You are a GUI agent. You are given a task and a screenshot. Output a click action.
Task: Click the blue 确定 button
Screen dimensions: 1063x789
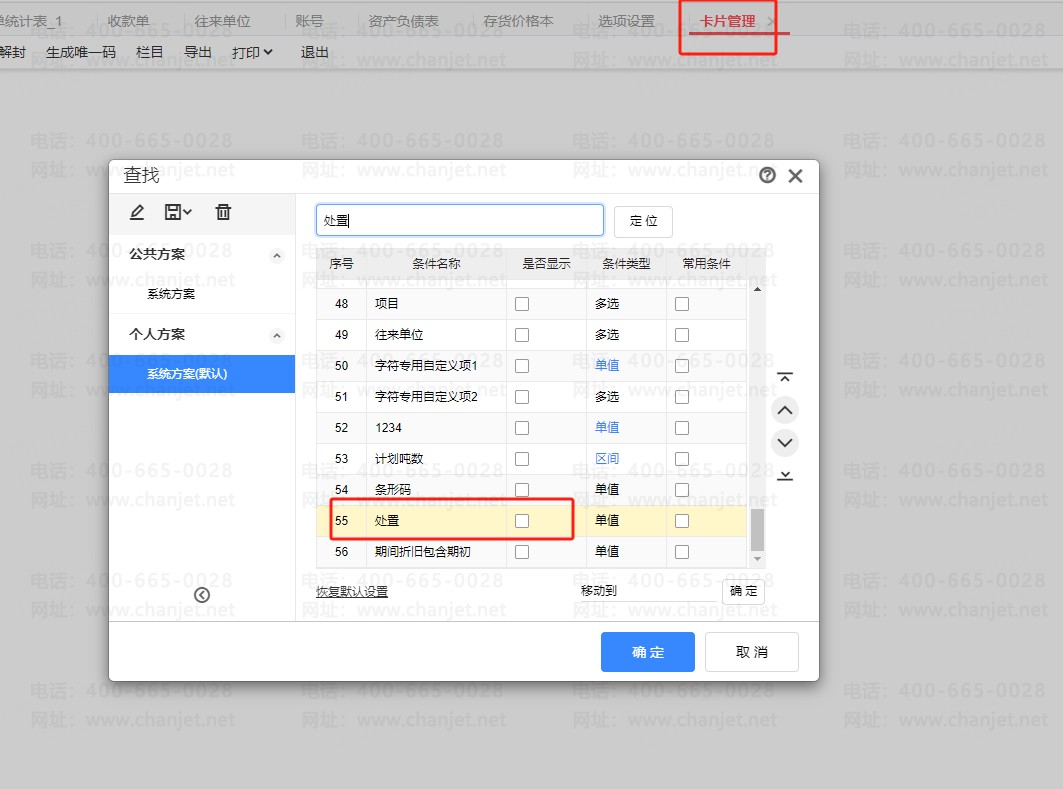tap(647, 652)
